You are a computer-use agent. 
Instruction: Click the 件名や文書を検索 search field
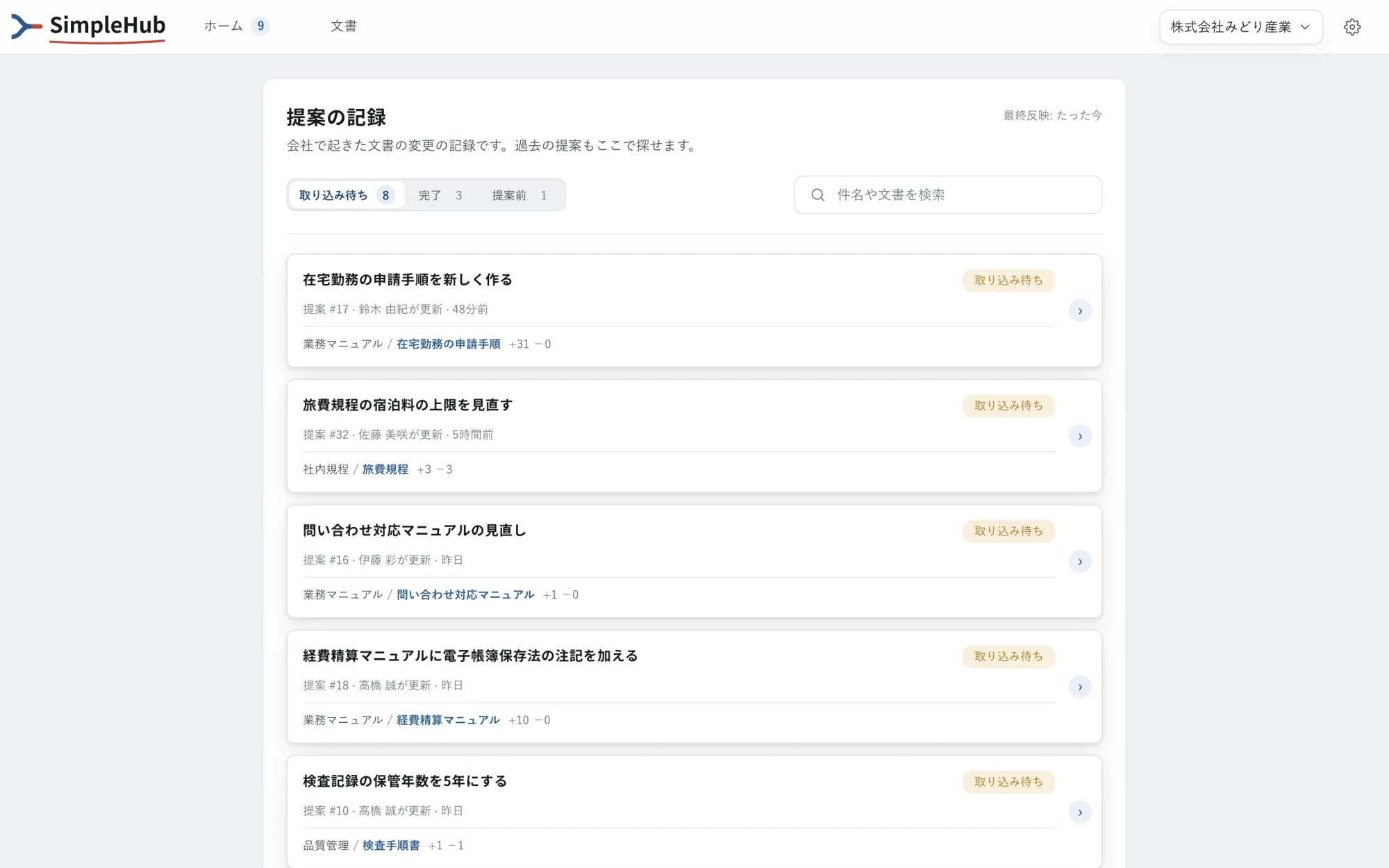[x=947, y=195]
